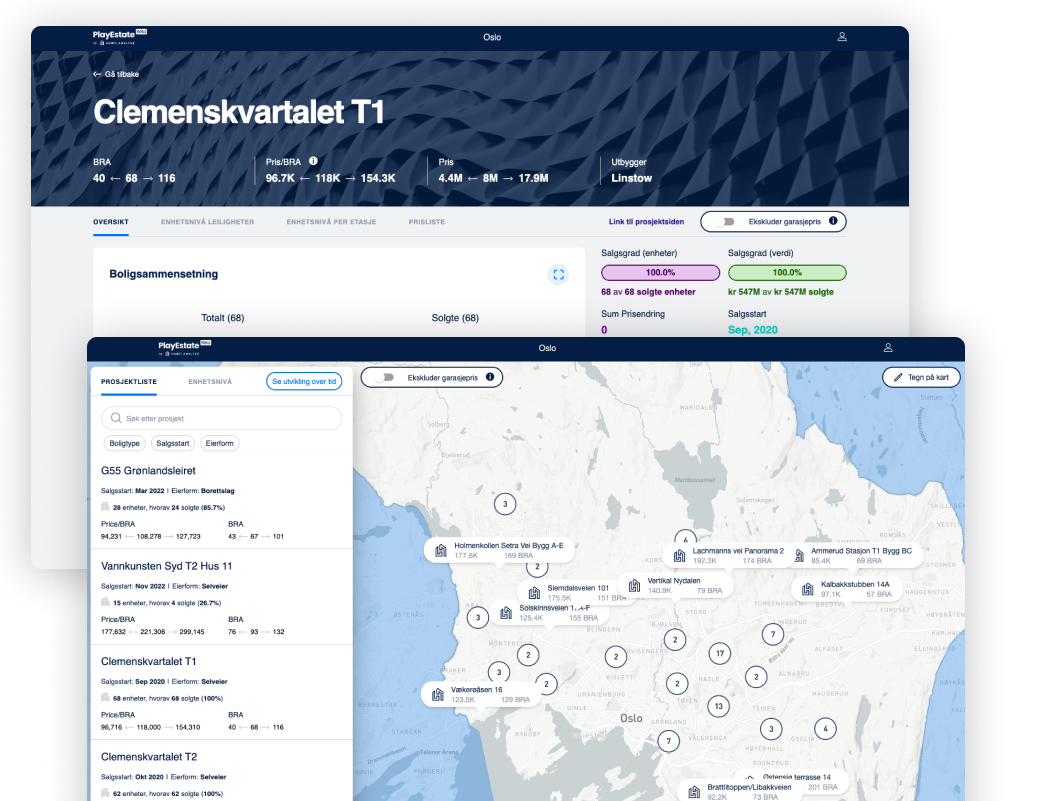The width and height of the screenshot is (1053, 801).
Task: Click Tegn på kart button
Action: [921, 377]
